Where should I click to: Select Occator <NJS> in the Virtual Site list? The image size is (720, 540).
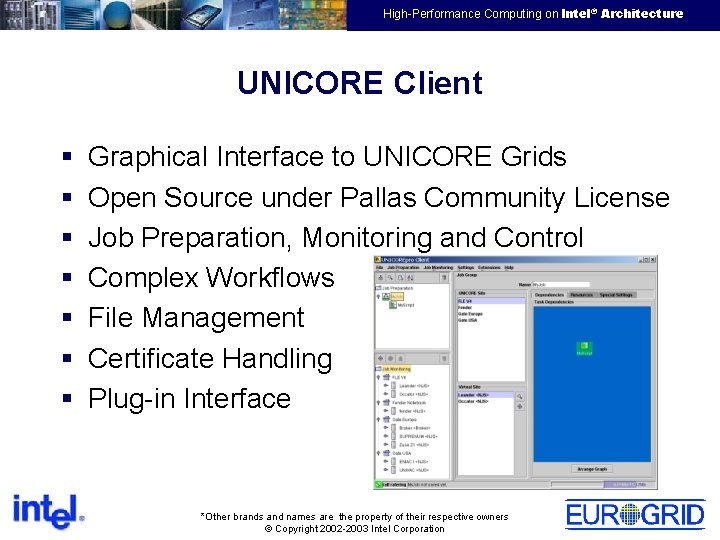coord(485,401)
